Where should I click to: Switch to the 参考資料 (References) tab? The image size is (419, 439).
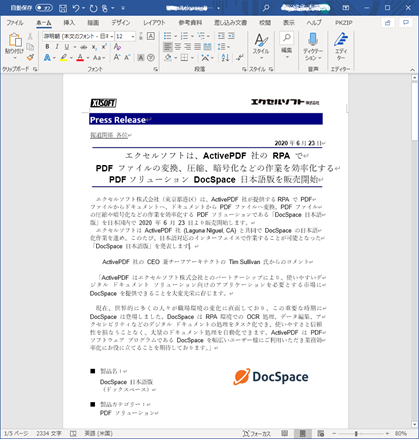click(190, 23)
